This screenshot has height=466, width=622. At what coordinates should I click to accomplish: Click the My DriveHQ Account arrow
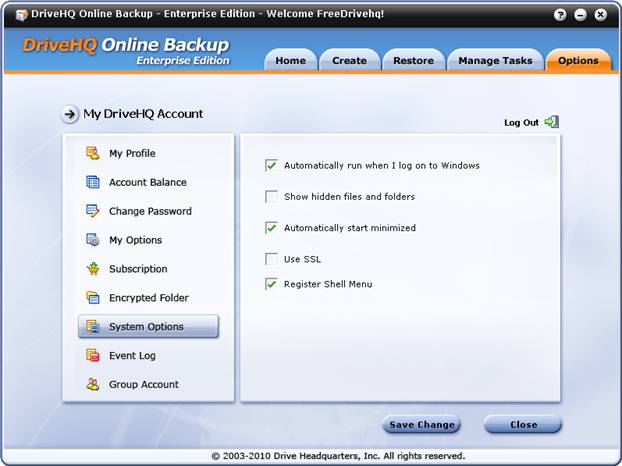pos(70,114)
